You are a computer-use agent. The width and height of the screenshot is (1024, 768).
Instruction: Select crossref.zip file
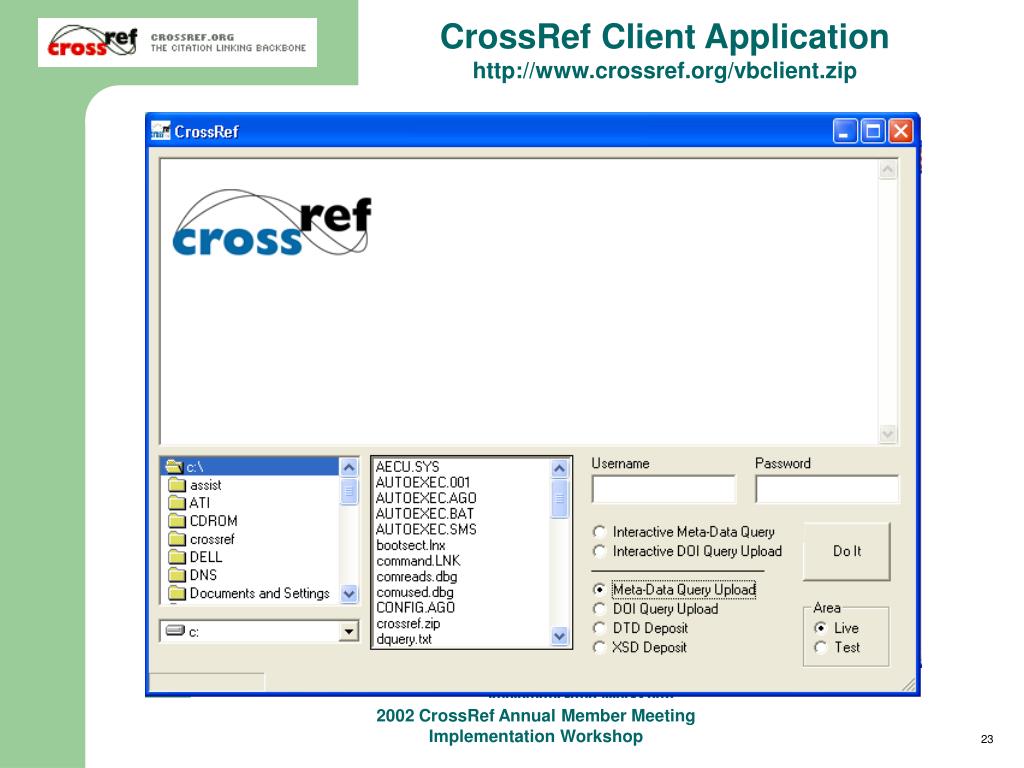tap(408, 624)
